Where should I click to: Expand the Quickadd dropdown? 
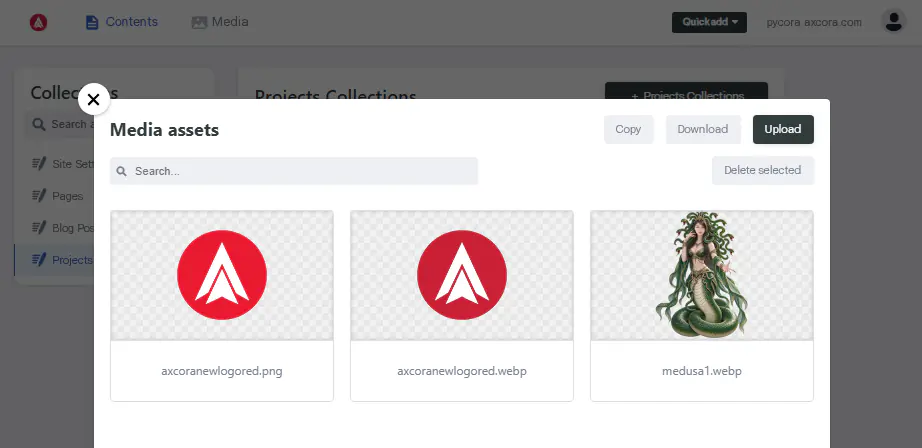(709, 22)
